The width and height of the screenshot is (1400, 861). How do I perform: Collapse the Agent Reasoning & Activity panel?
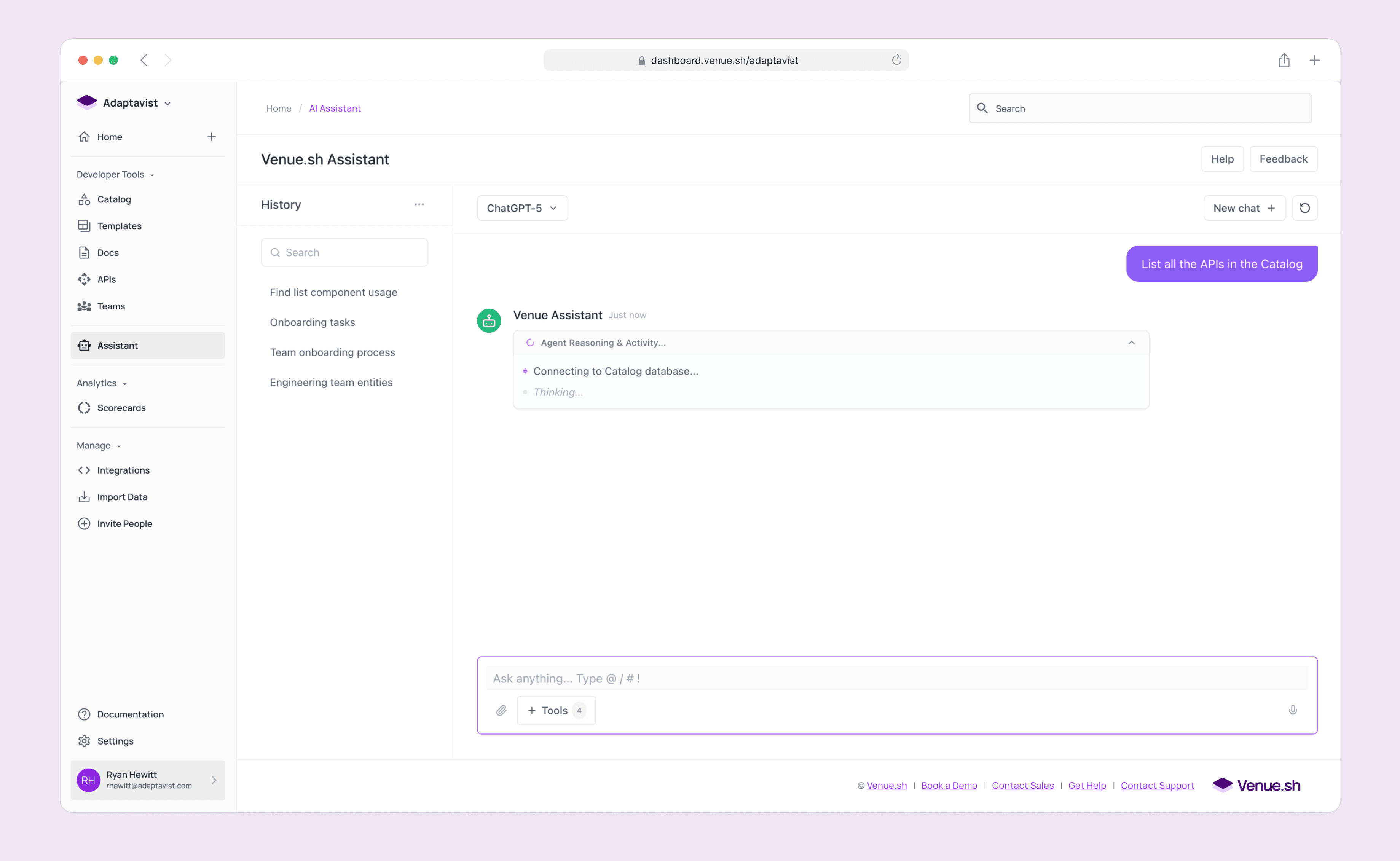click(1131, 343)
